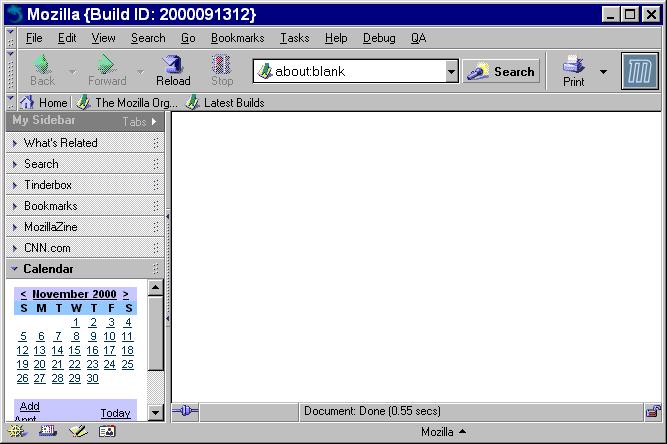667x444 pixels.
Task: Click the Mozilla throbber logo
Action: coord(639,72)
